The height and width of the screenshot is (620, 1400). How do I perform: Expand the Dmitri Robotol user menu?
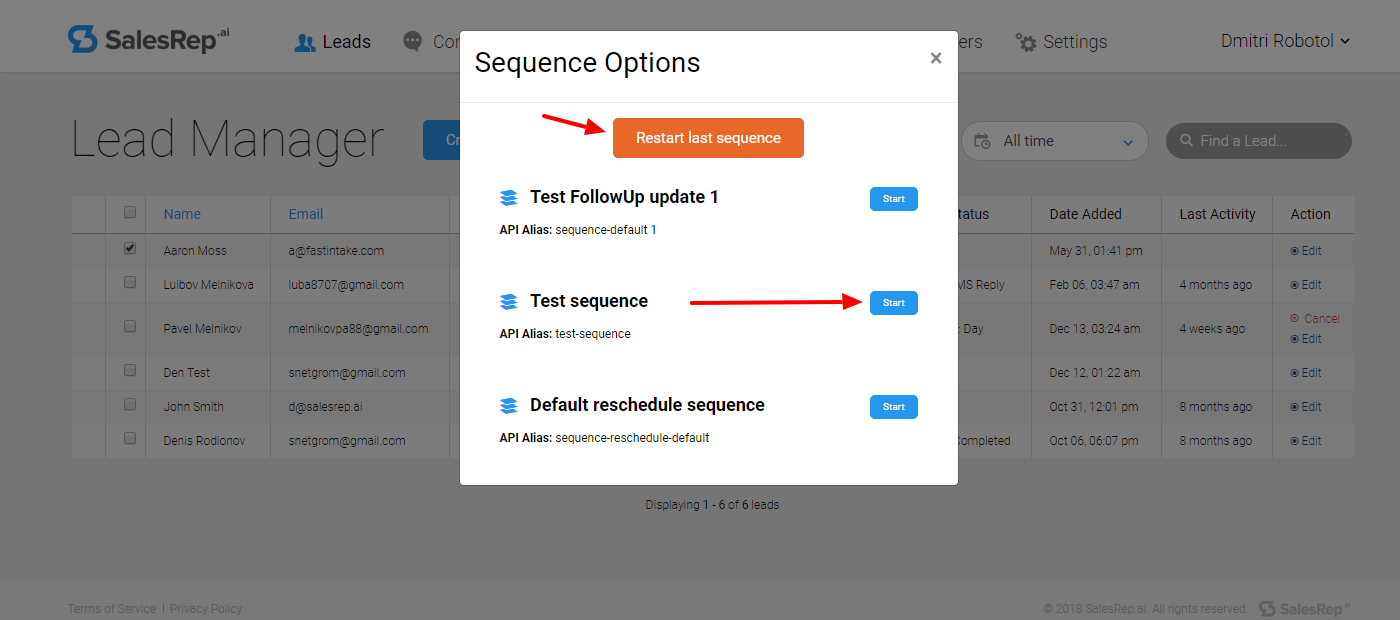click(1285, 41)
